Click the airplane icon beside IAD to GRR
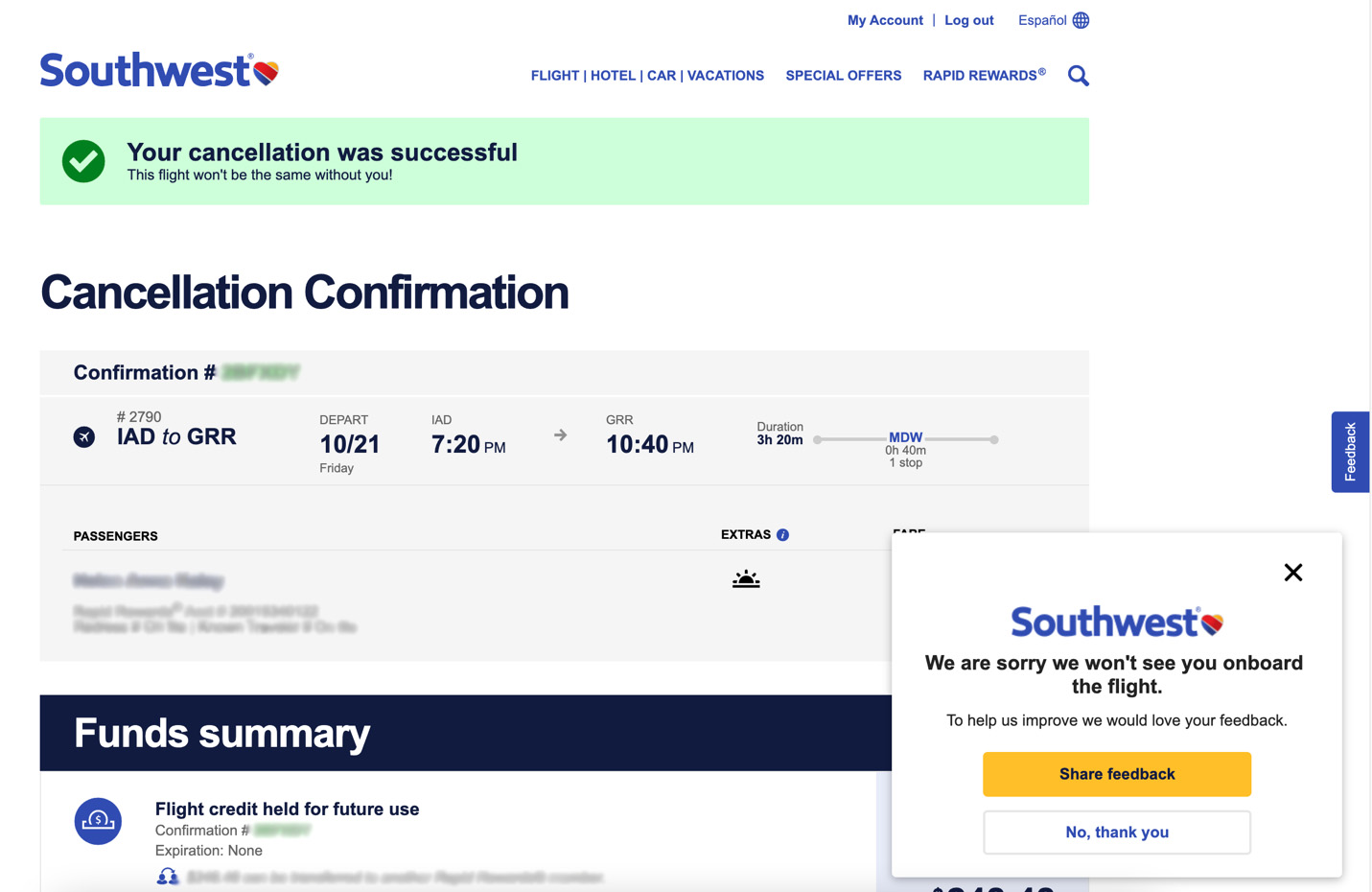 (x=84, y=437)
